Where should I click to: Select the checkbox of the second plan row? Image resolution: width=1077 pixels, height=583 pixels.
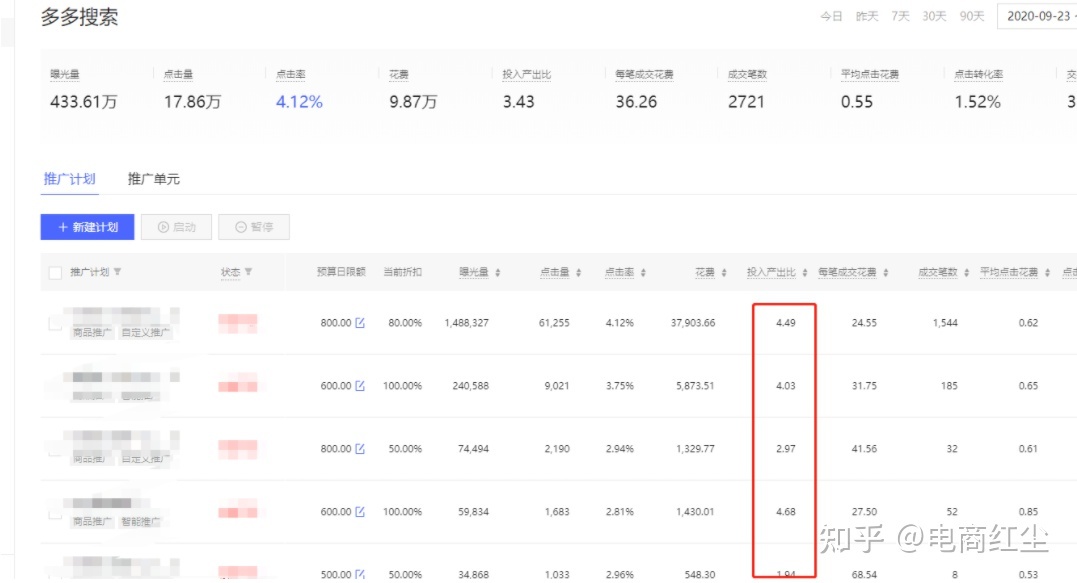coord(55,386)
